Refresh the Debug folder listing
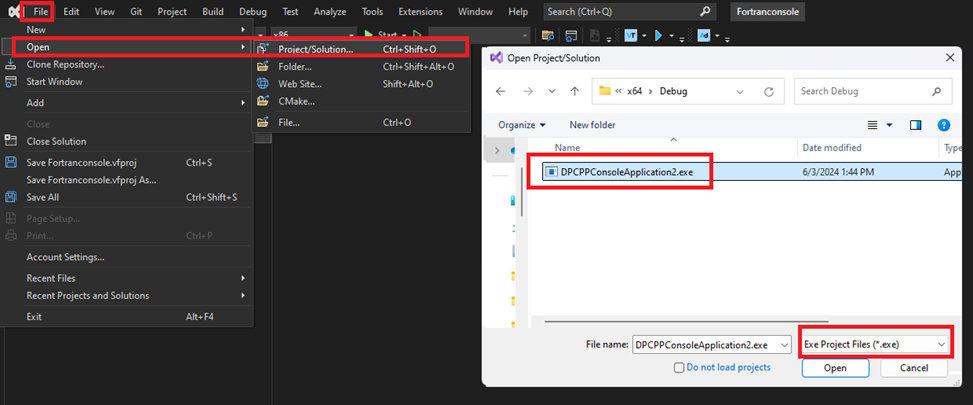 (x=769, y=91)
